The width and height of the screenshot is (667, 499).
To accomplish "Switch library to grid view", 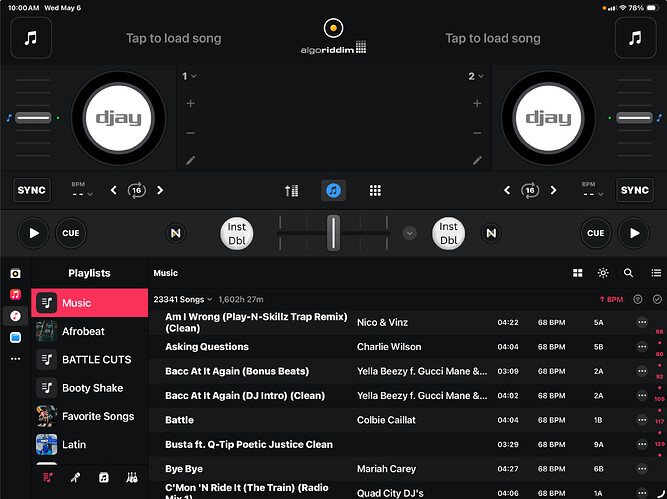I will (578, 273).
